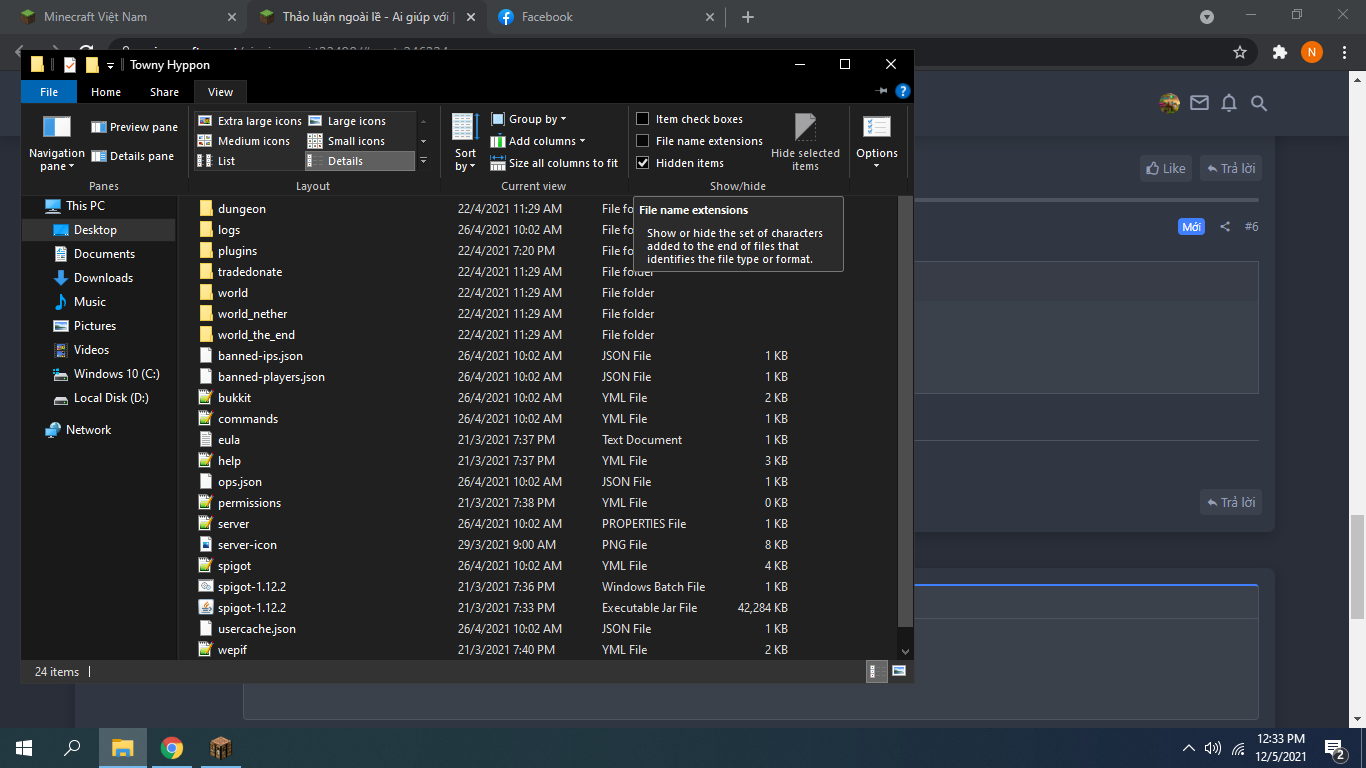This screenshot has width=1366, height=768.
Task: Open the Minecraft icon in taskbar
Action: pos(221,748)
